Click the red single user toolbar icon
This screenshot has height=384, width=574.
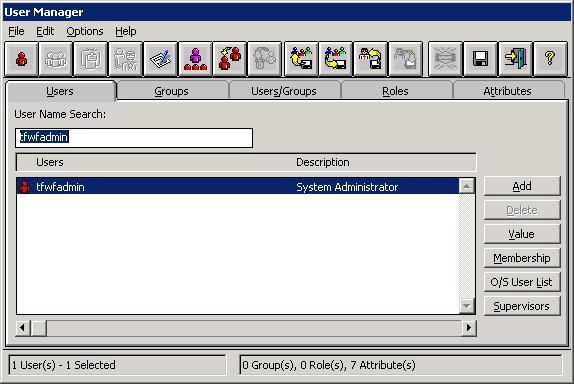pos(21,59)
